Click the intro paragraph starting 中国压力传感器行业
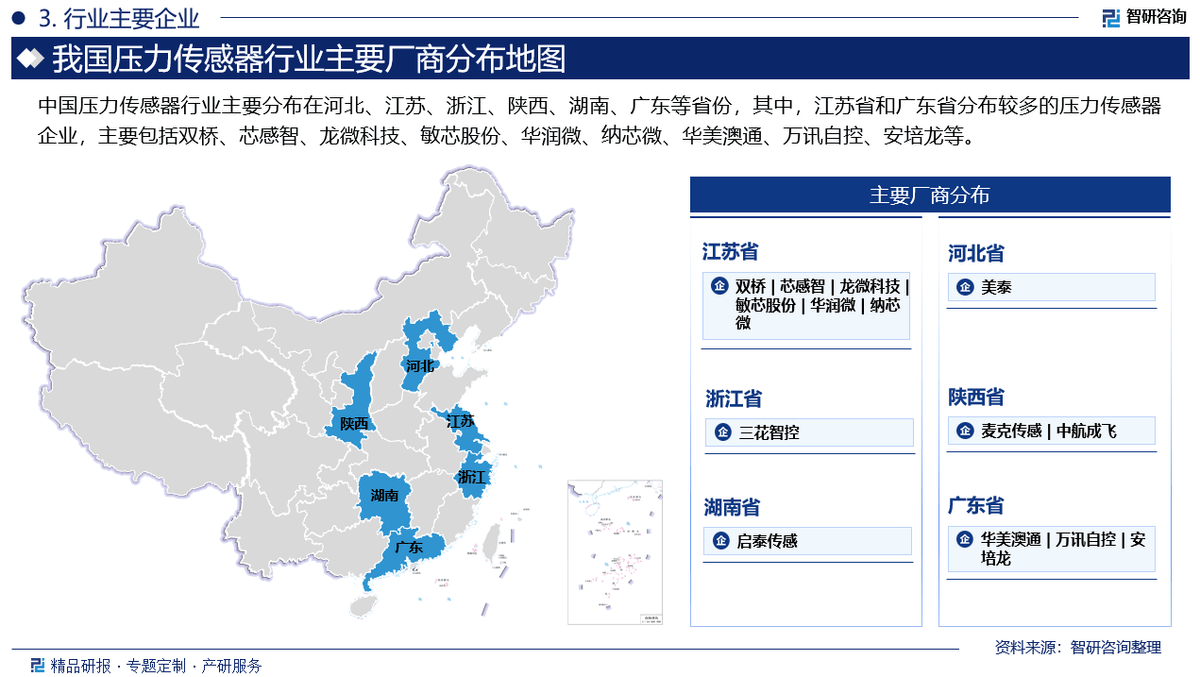Screen dimensions: 1200x677 (x=599, y=121)
